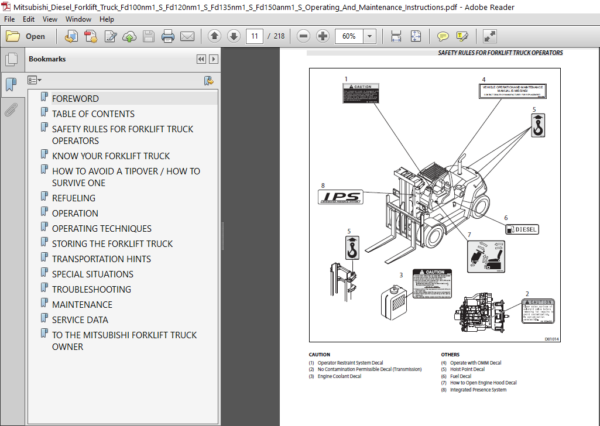The height and width of the screenshot is (426, 600).
Task: Open the TABLE OF CONTENTS bookmark
Action: (93, 114)
